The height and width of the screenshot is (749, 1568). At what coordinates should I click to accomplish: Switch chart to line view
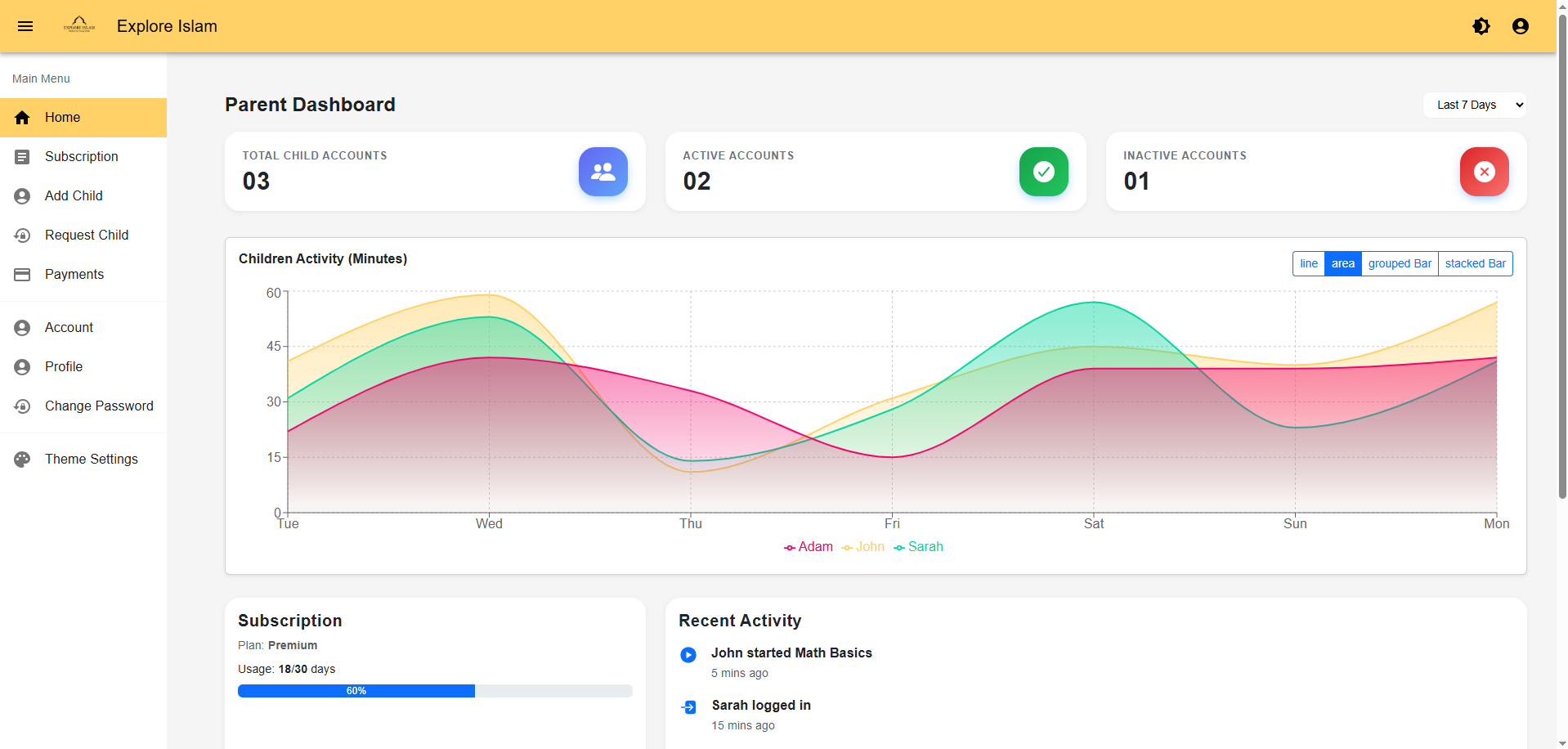click(x=1308, y=263)
